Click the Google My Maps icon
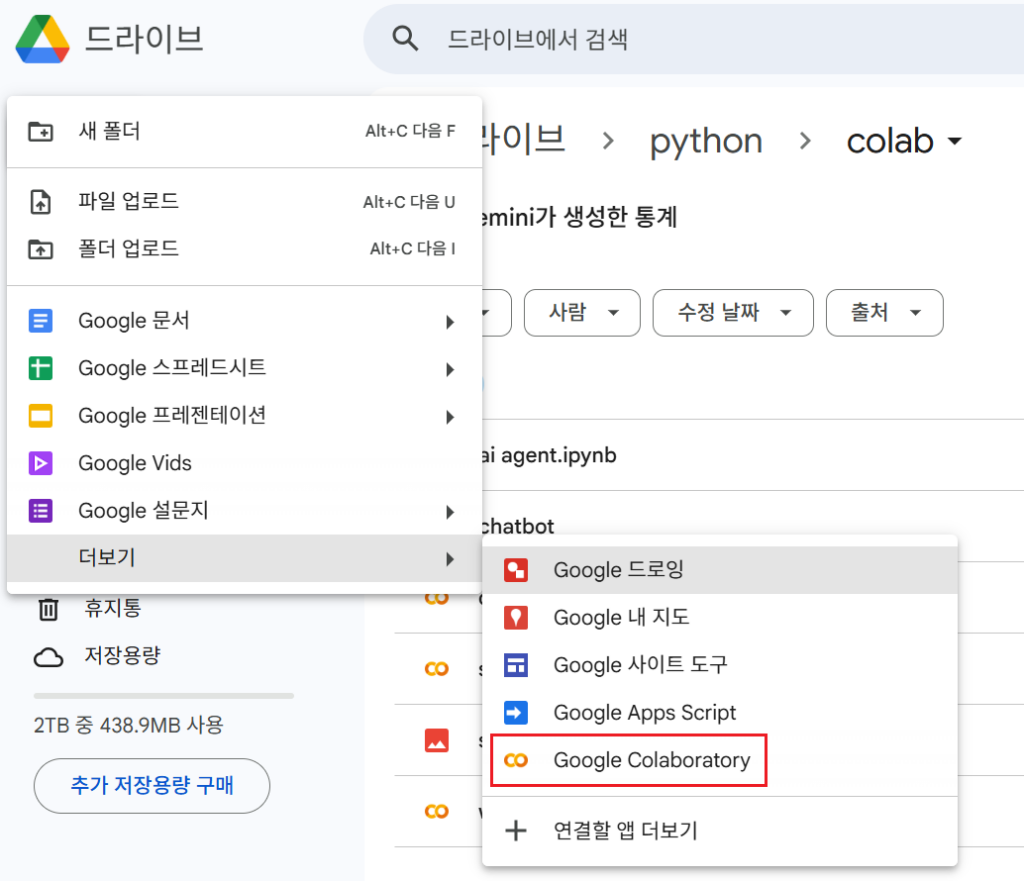The width and height of the screenshot is (1024, 881). tap(516, 618)
